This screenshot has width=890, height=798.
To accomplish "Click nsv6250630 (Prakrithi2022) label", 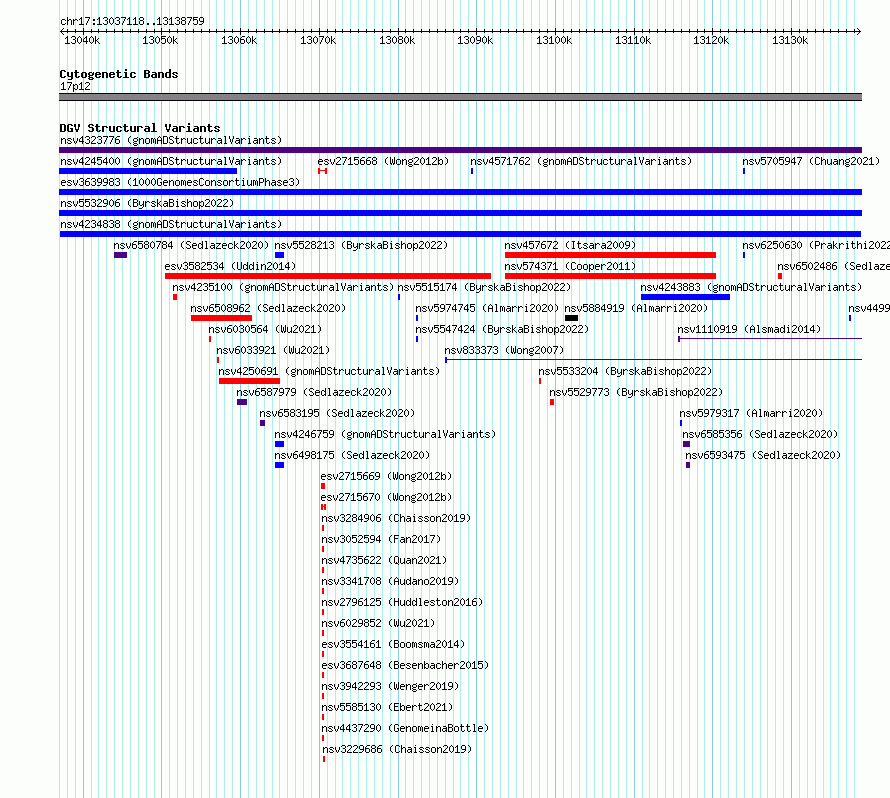I will 816,245.
